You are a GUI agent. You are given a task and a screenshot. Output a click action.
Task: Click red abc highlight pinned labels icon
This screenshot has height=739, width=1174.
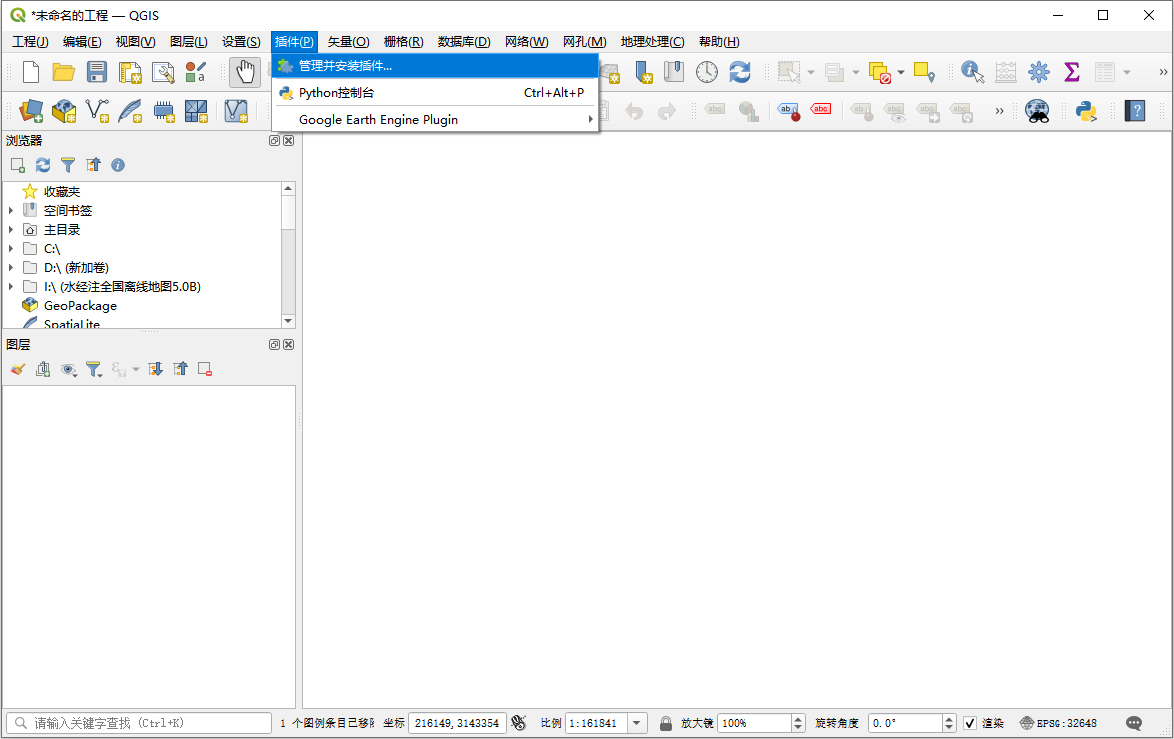pyautogui.click(x=821, y=111)
